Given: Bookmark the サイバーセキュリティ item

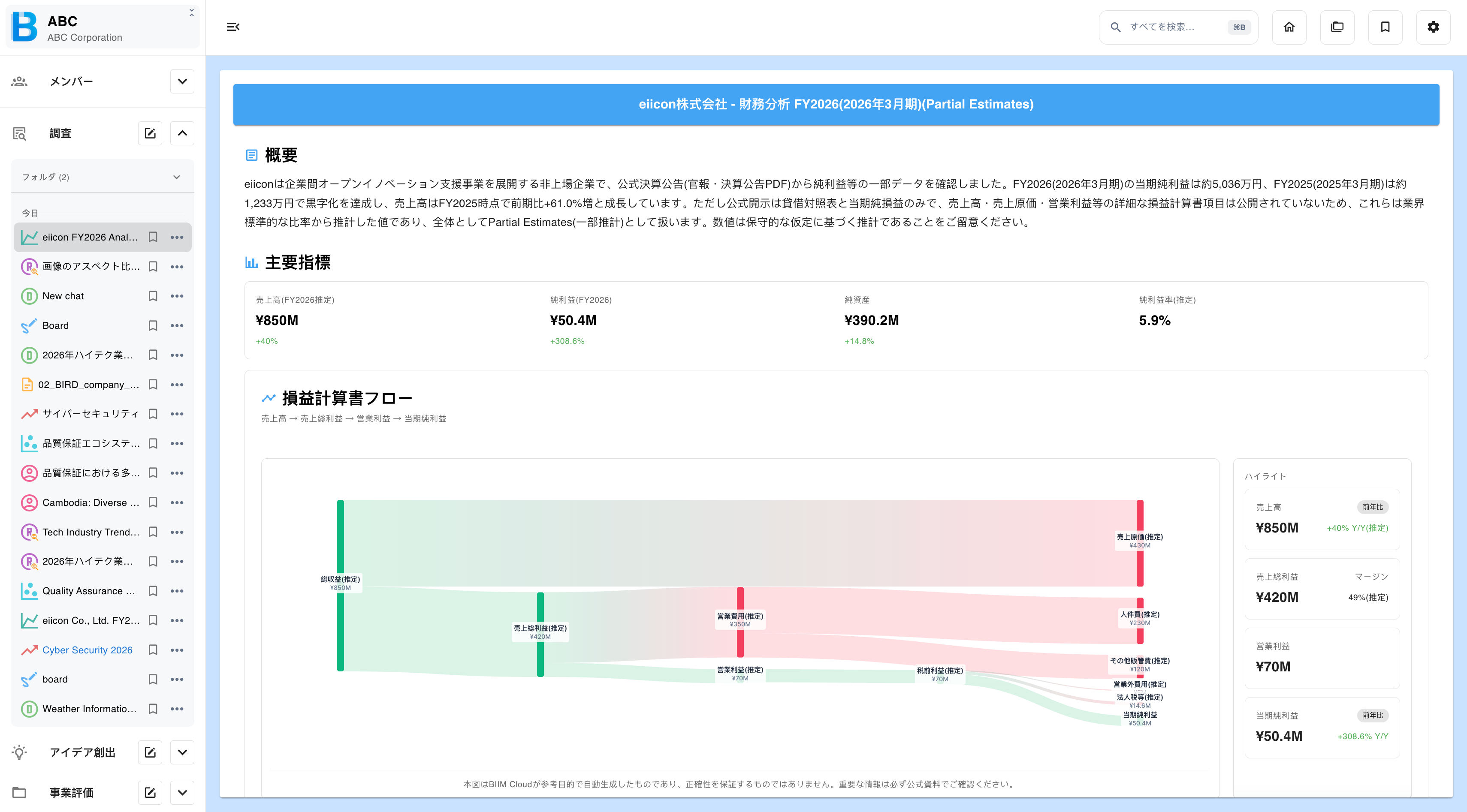Looking at the screenshot, I should [153, 414].
